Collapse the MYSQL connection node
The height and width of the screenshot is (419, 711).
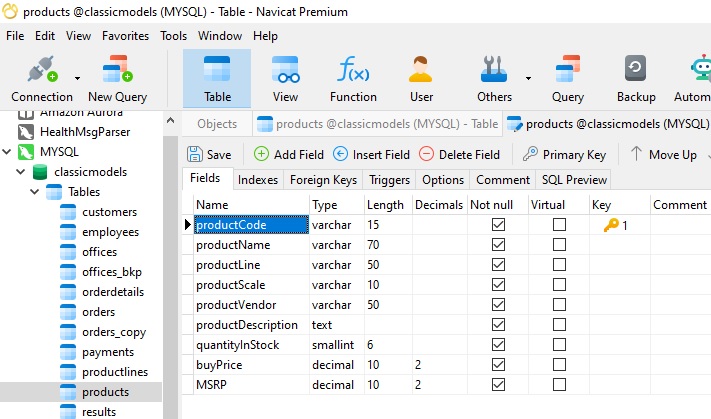click(x=7, y=151)
